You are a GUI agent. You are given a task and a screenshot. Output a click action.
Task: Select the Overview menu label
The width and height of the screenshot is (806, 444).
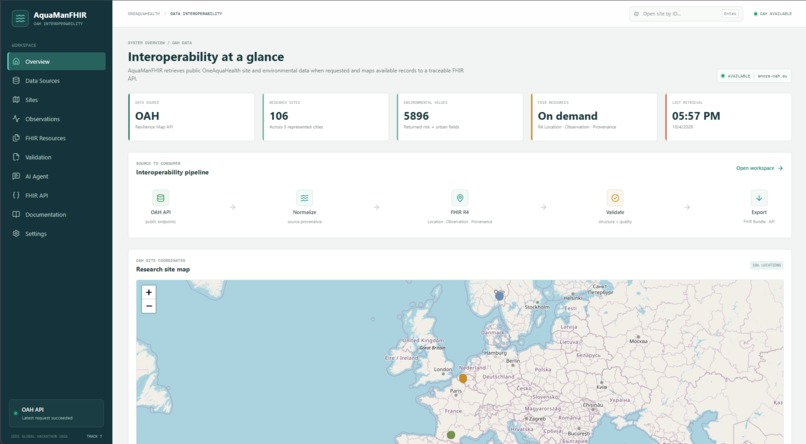tap(38, 62)
